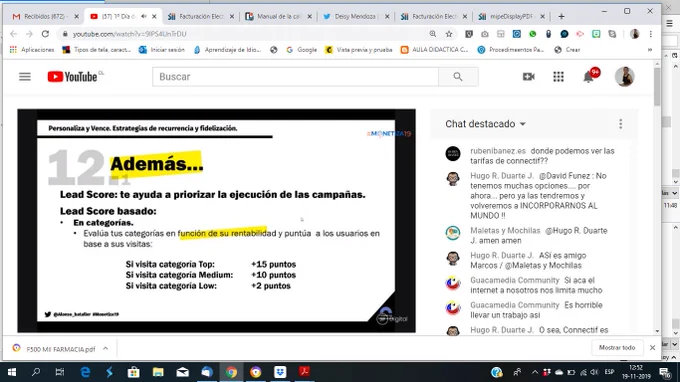Open Crear bookmark

(567, 50)
